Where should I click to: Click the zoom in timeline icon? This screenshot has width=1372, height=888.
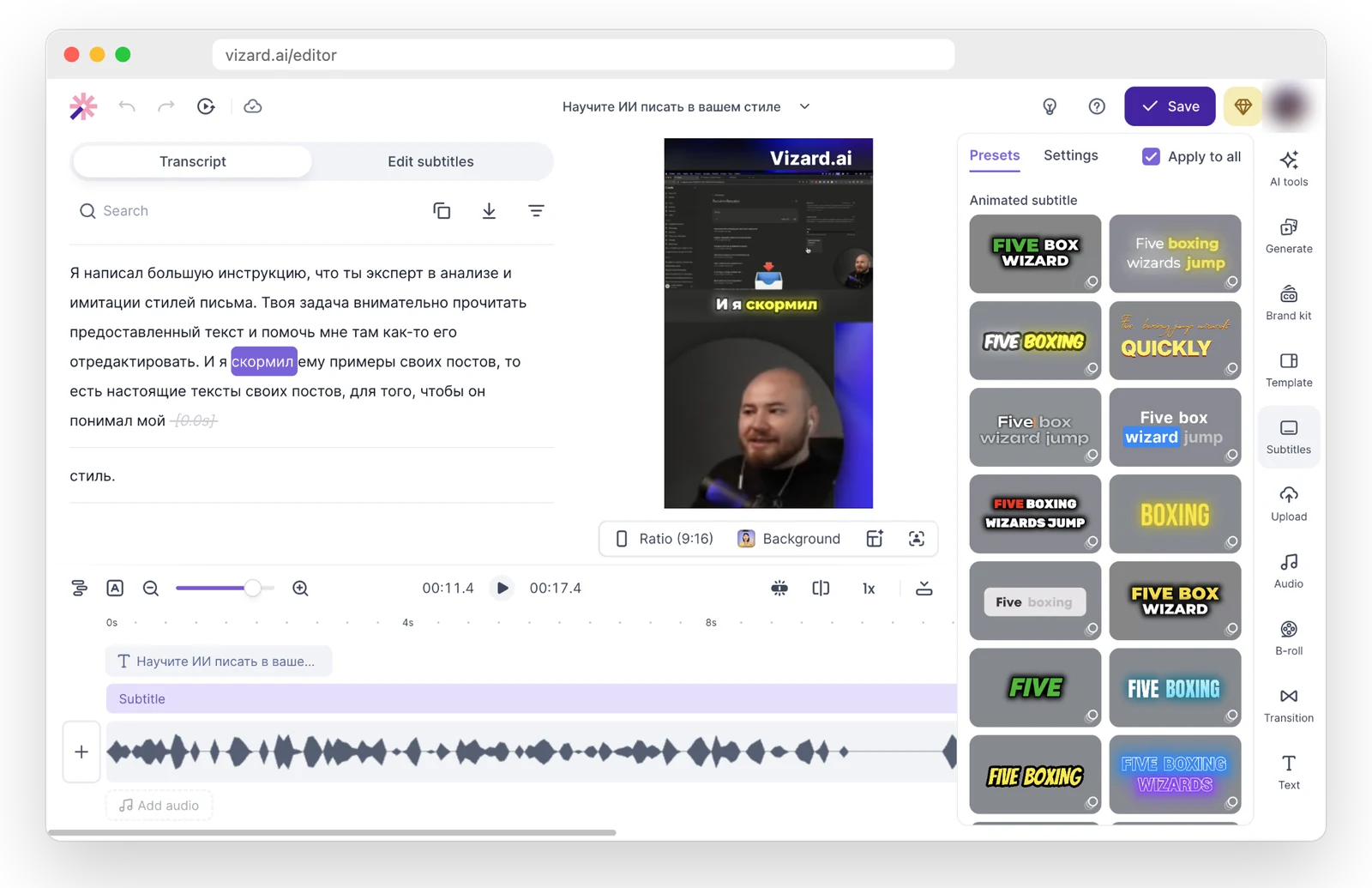click(x=300, y=589)
